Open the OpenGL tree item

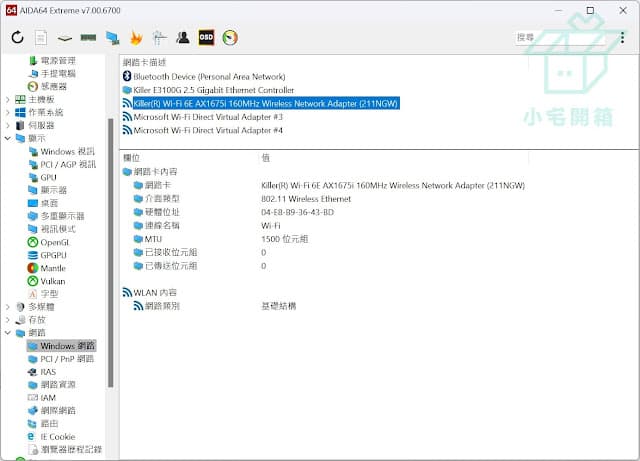click(55, 243)
